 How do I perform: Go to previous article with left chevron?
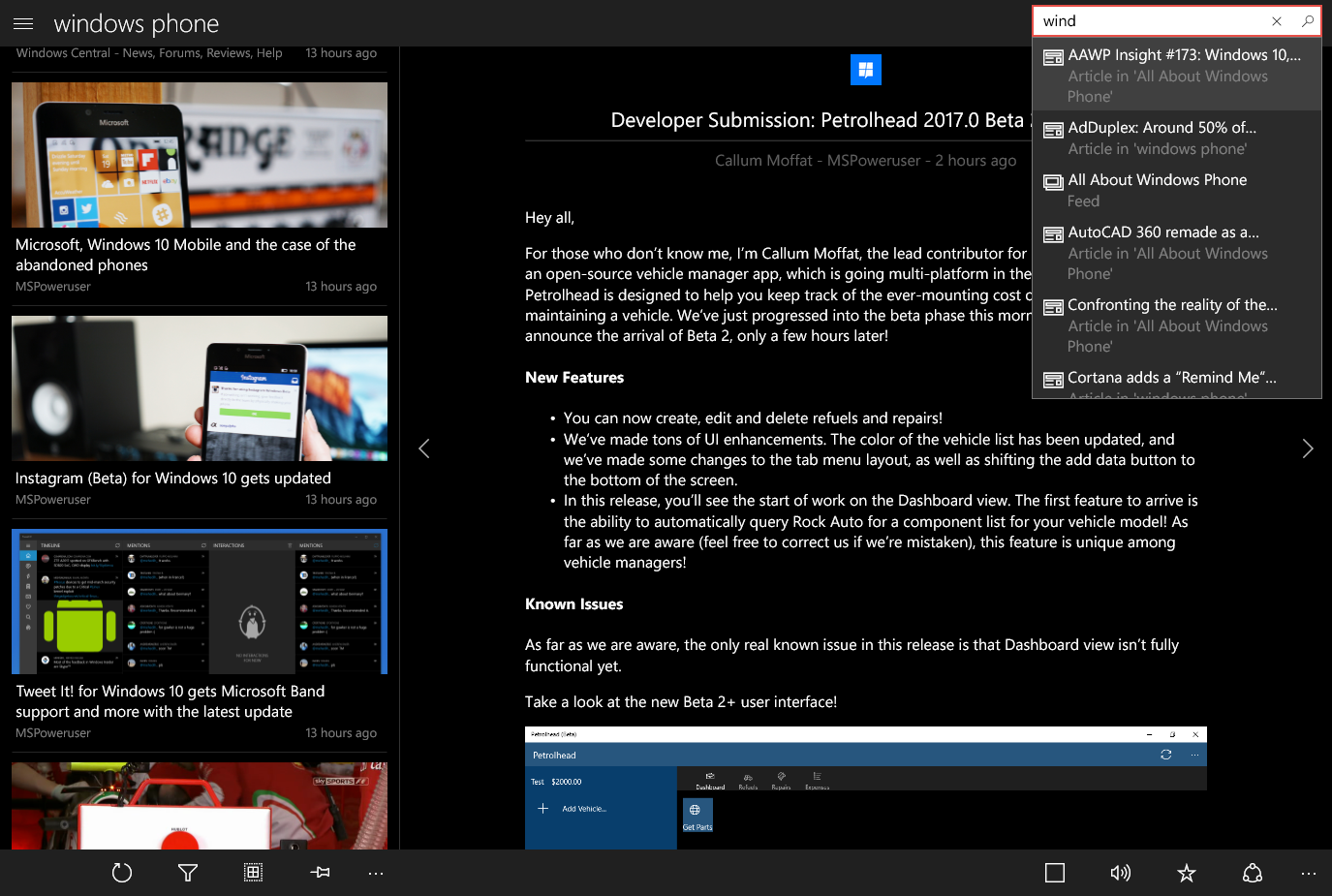[x=424, y=448]
